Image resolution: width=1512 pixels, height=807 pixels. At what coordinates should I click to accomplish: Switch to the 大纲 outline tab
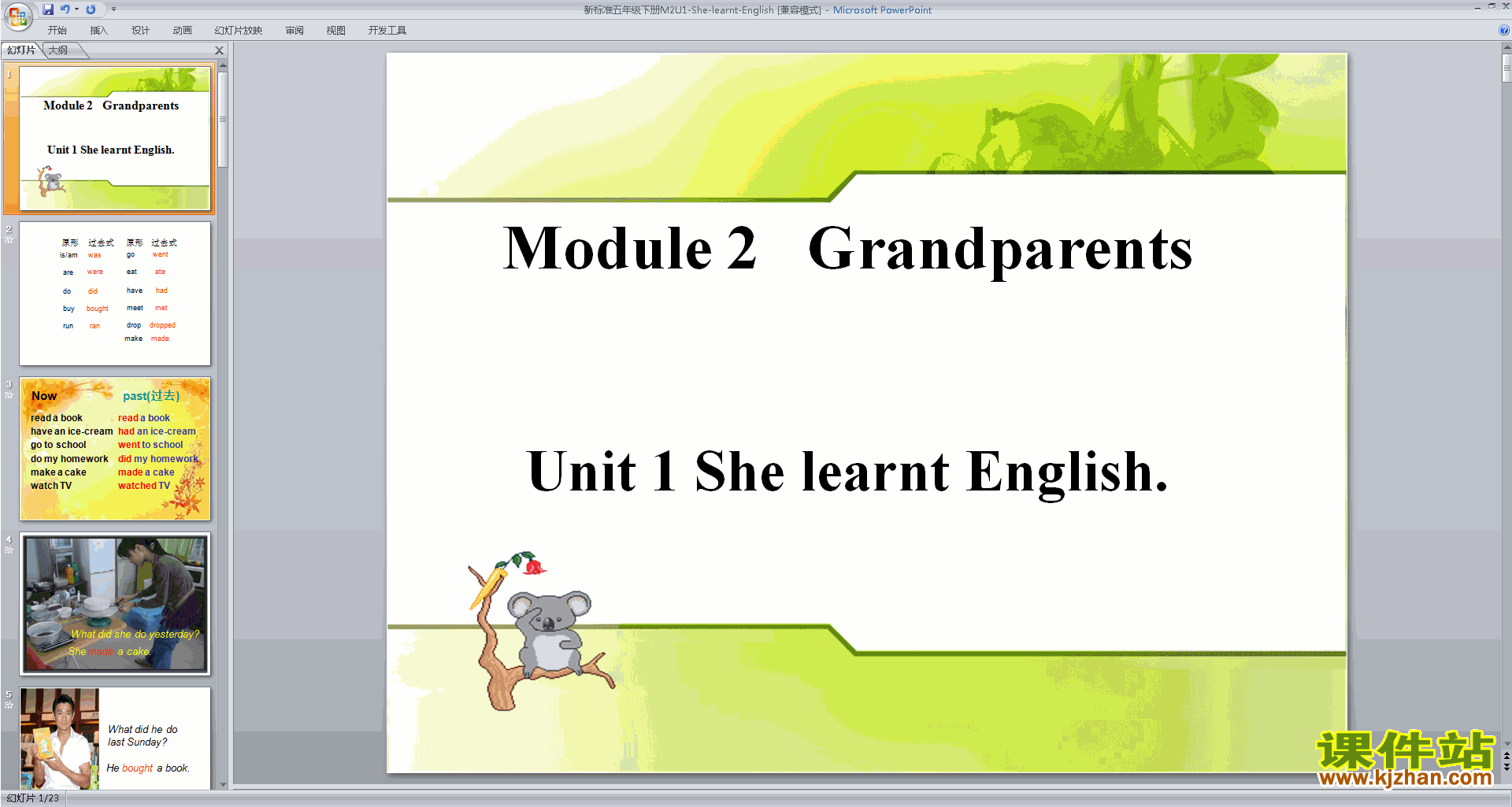(x=58, y=50)
